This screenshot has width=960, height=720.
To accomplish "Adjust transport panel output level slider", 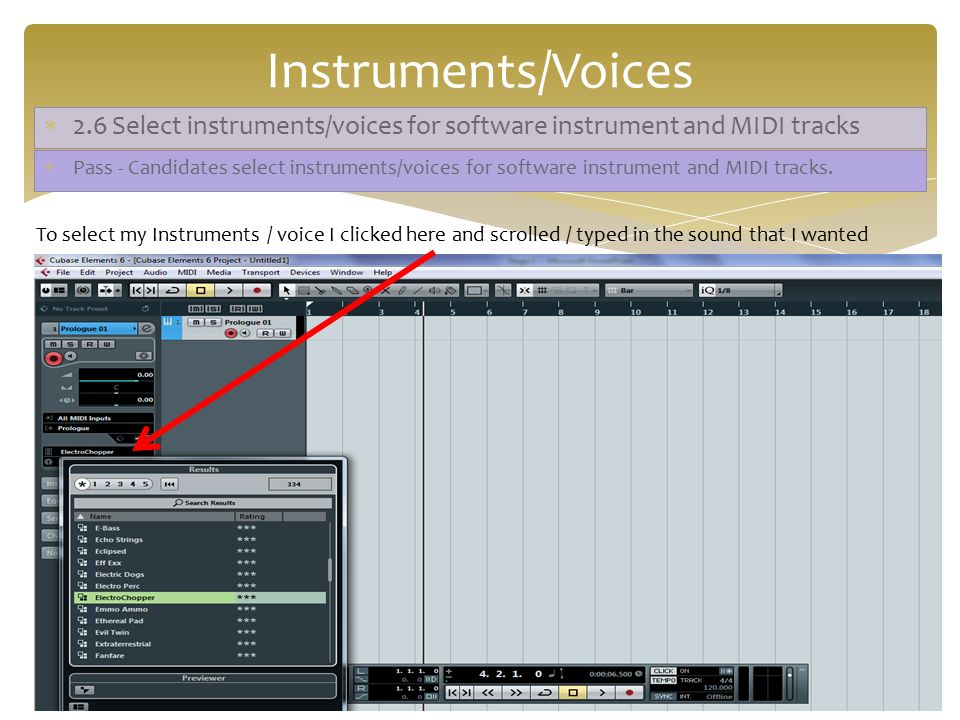I will 790,683.
